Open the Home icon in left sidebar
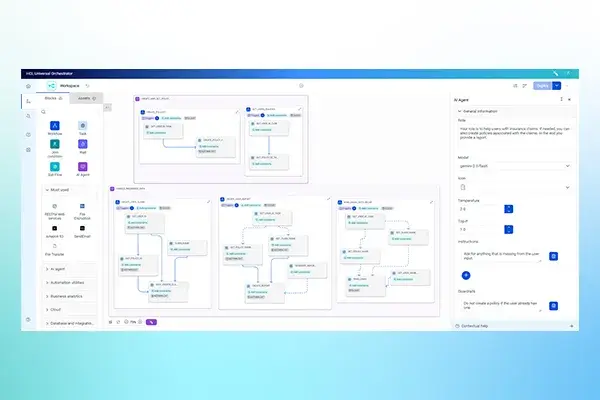Image resolution: width=600 pixels, height=400 pixels. coord(28,86)
